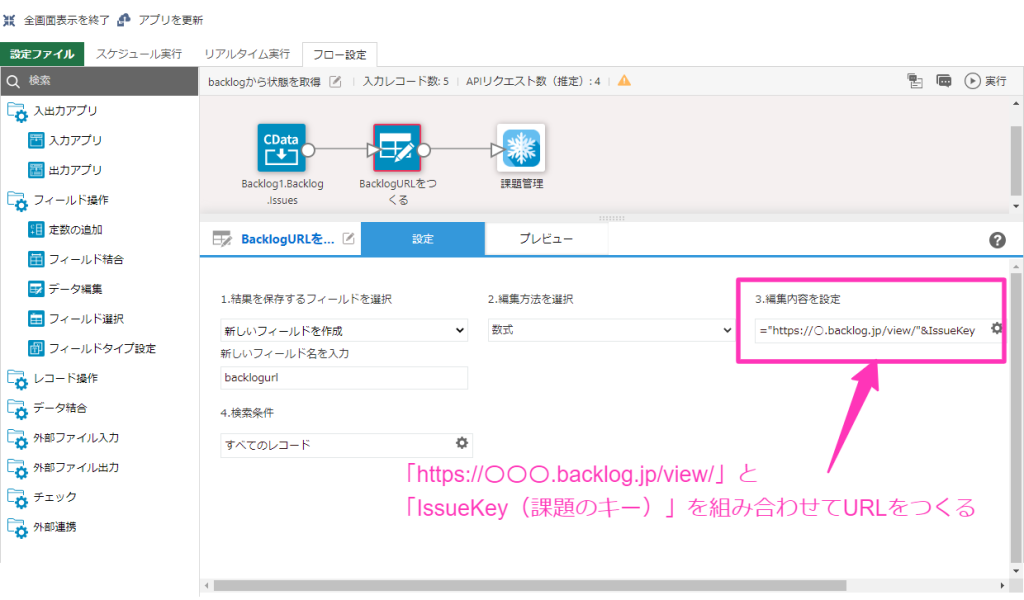Choose the フィールドタイプ設定 icon

(36, 348)
